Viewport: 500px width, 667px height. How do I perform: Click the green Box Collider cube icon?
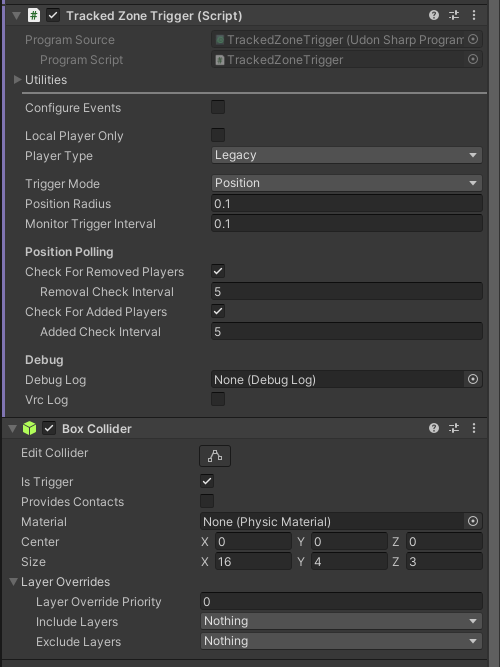pyautogui.click(x=29, y=428)
